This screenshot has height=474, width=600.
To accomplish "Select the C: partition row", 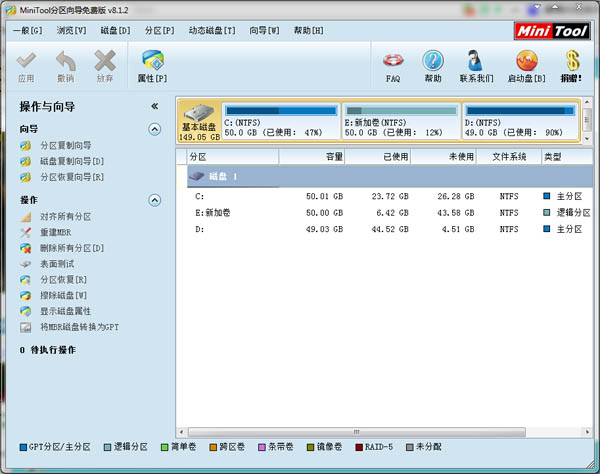I will tap(390, 196).
